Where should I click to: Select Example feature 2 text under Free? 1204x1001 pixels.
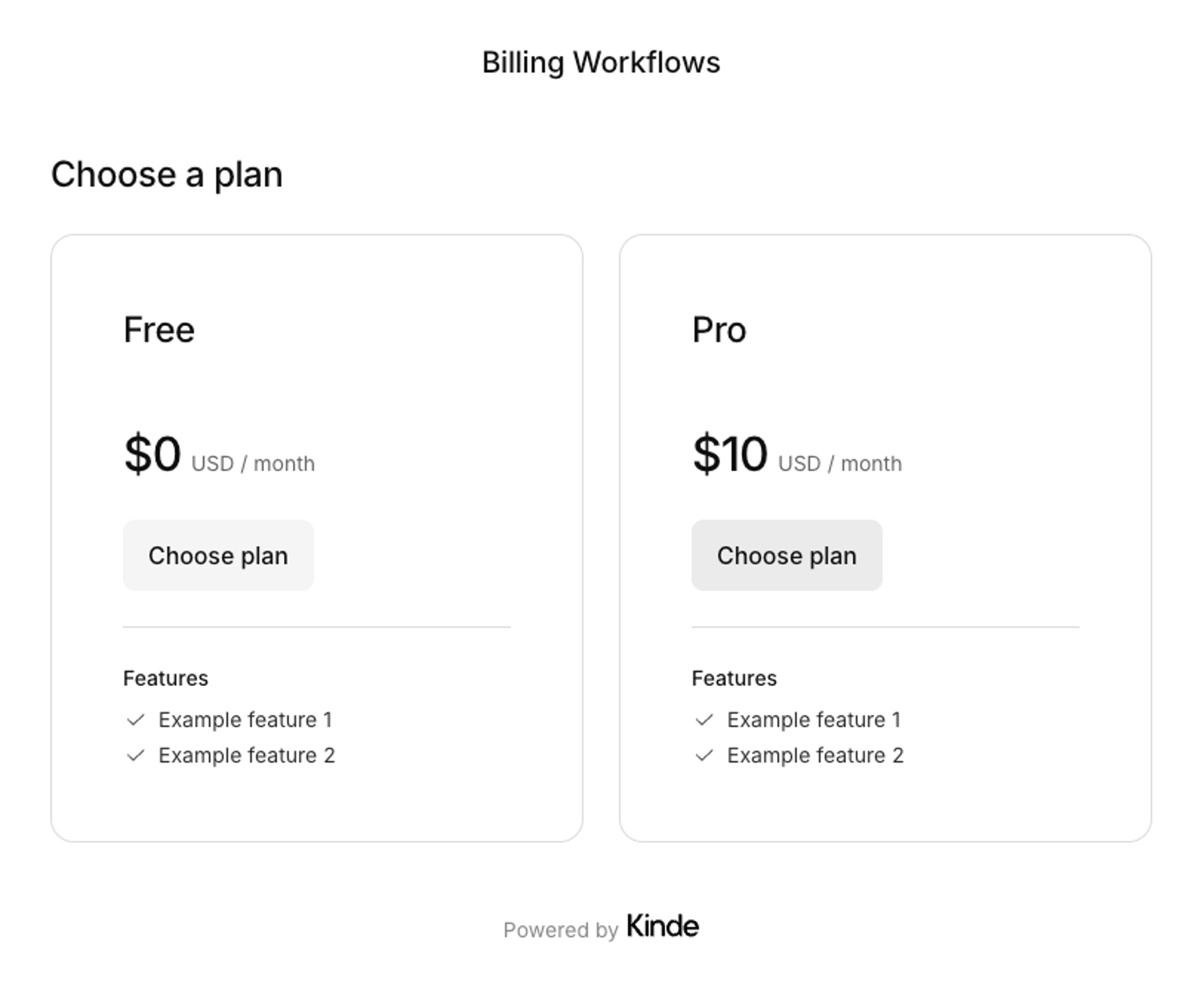[247, 755]
